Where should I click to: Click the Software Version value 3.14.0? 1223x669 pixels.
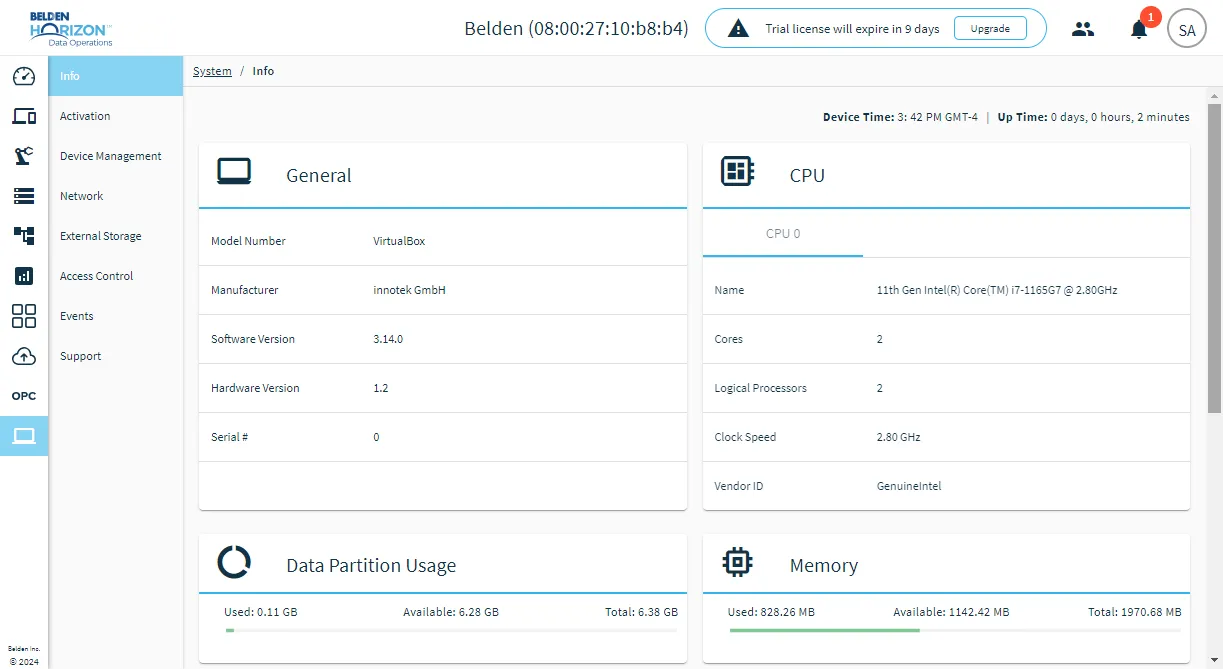pos(388,339)
